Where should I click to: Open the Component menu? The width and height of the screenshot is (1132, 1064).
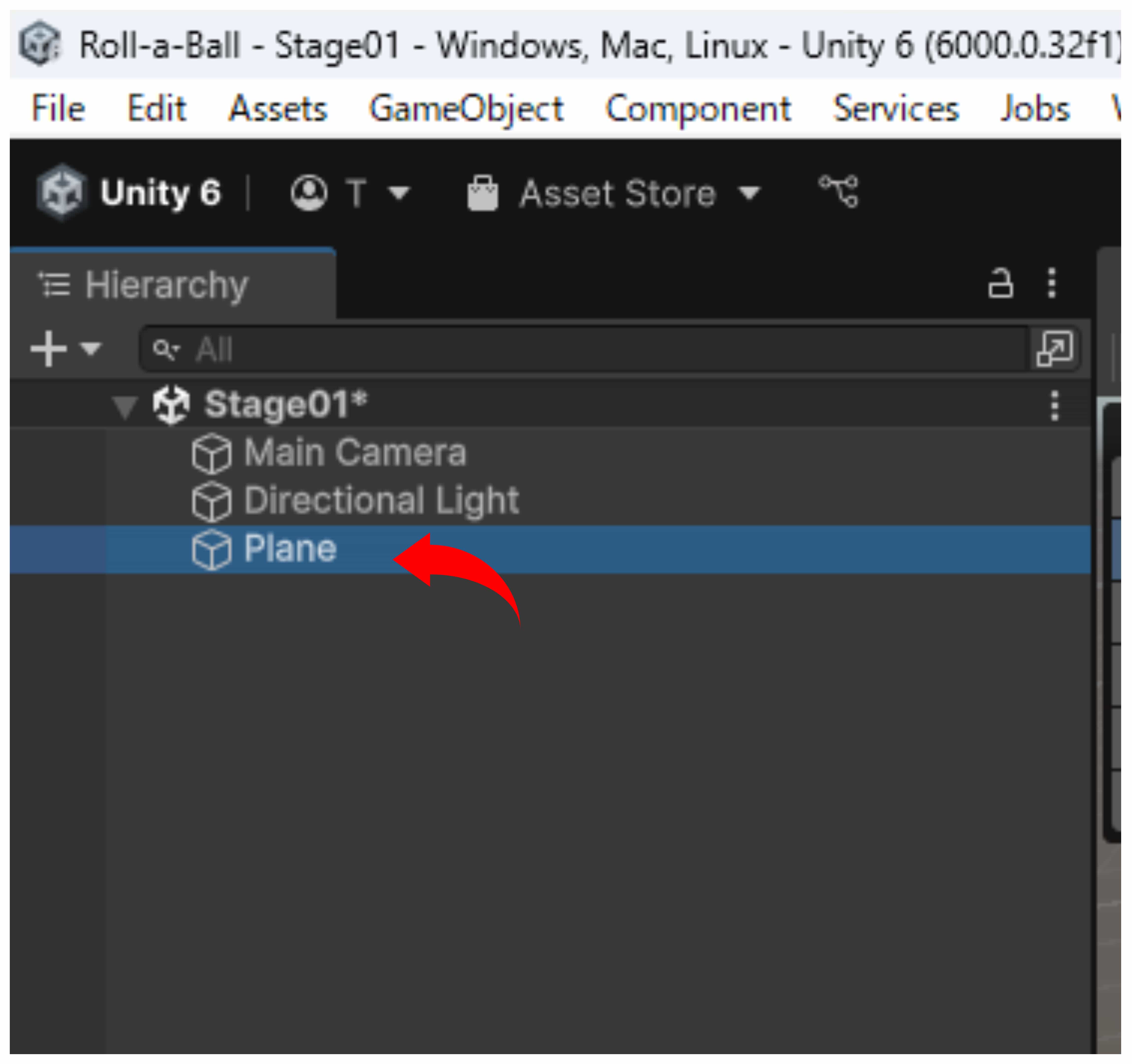tap(698, 108)
